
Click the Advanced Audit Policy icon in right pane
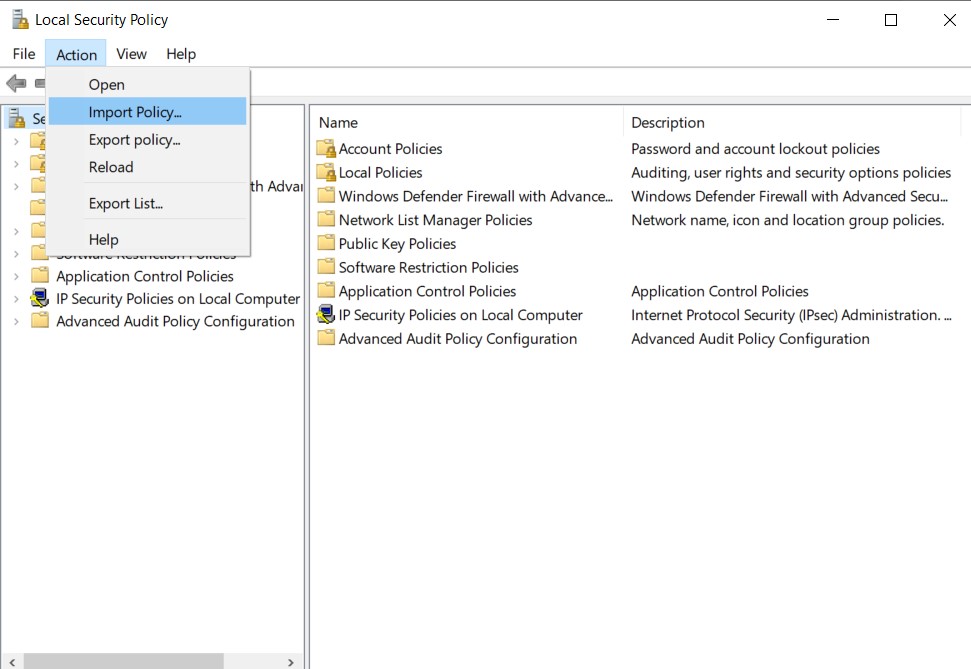[x=326, y=338]
